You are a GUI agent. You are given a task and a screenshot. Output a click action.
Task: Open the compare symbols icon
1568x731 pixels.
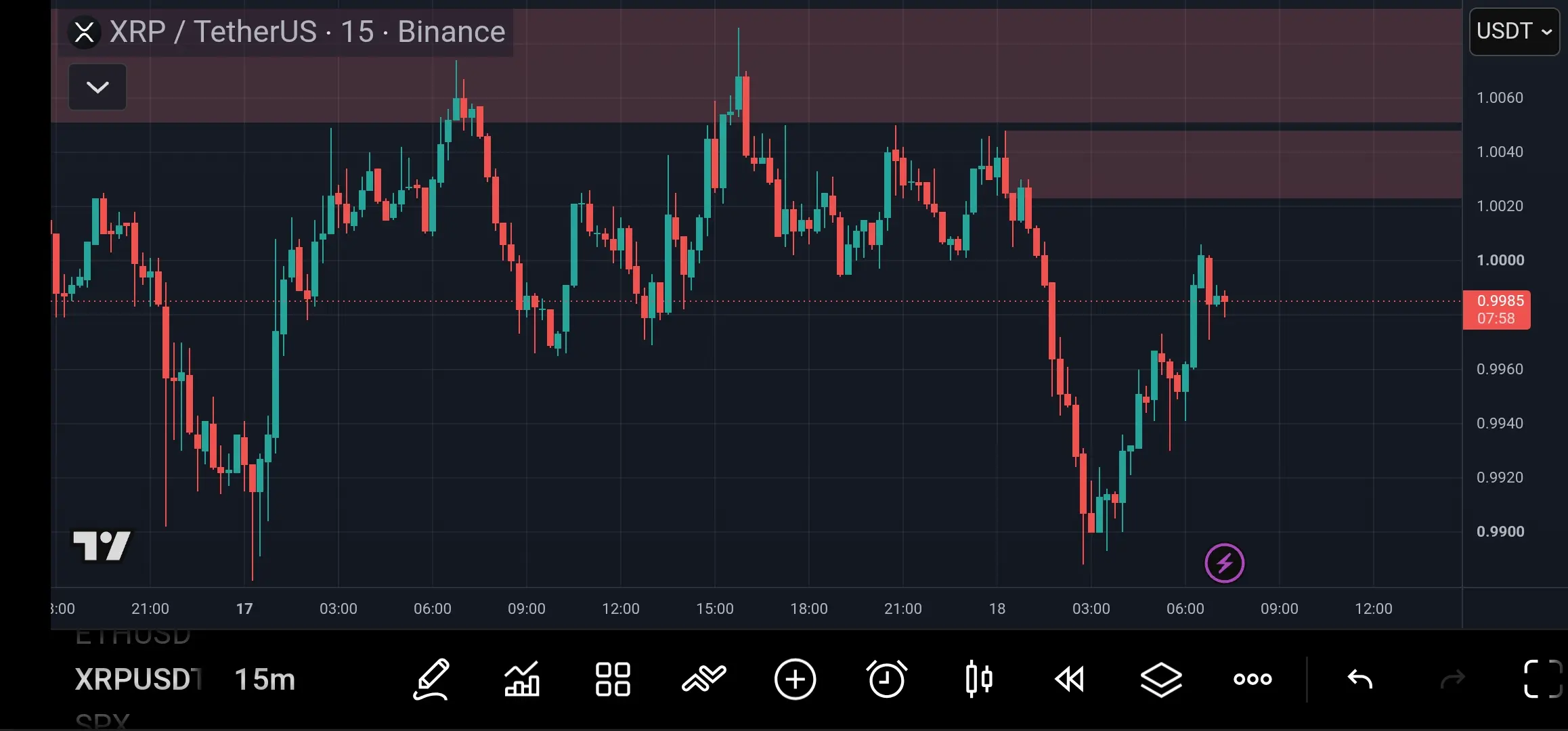pos(704,679)
